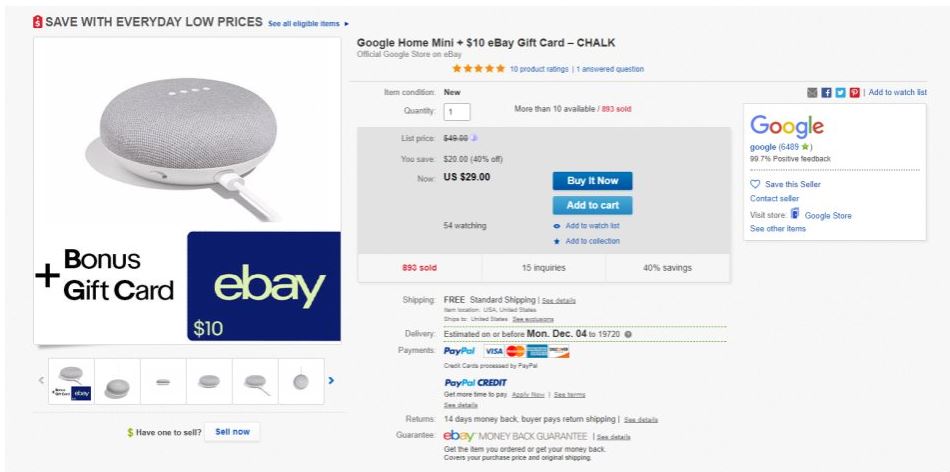This screenshot has height=472, width=950.
Task: Pin this item on Pinterest
Action: click(x=853, y=93)
